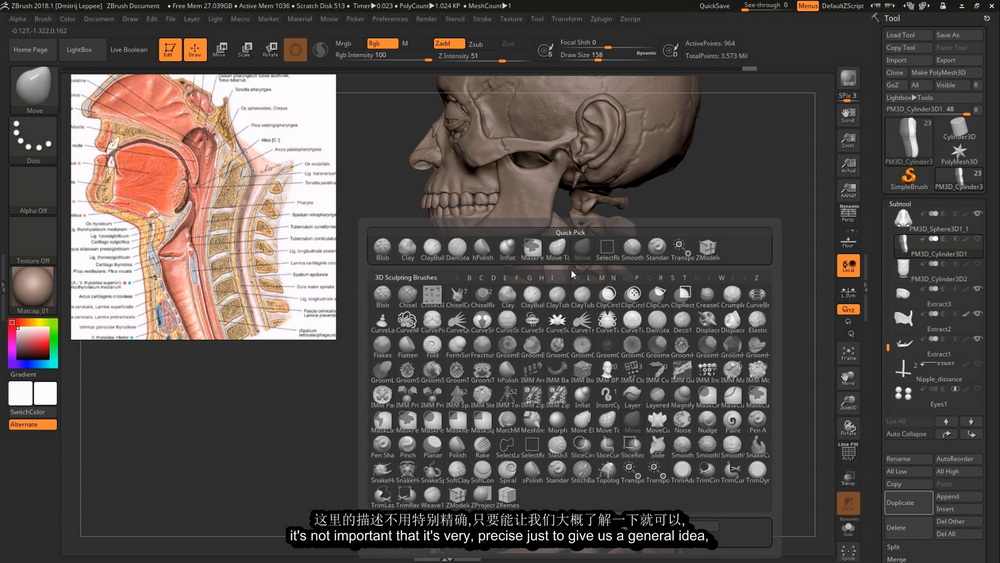Select the Clay brush in Quick Pick
1000x563 pixels.
click(x=408, y=249)
